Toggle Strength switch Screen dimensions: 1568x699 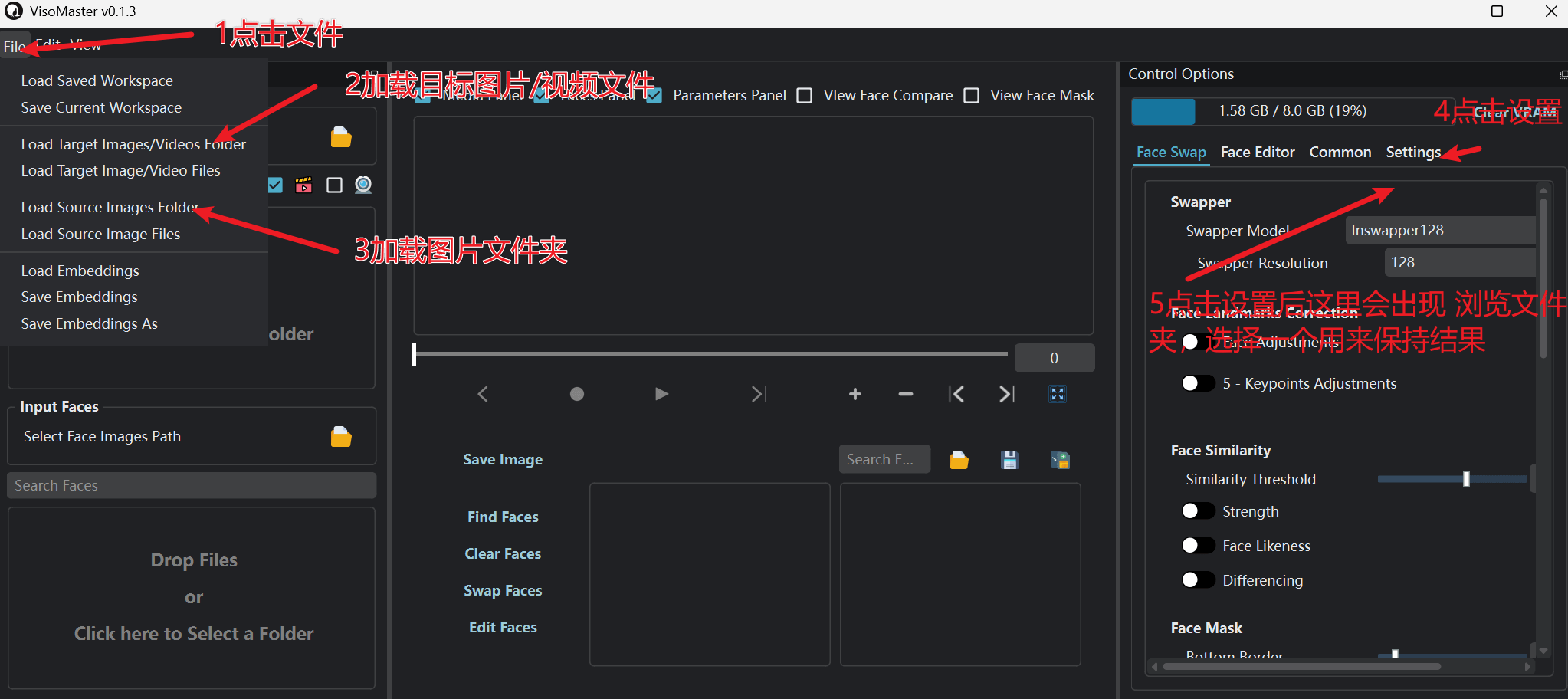point(1199,511)
